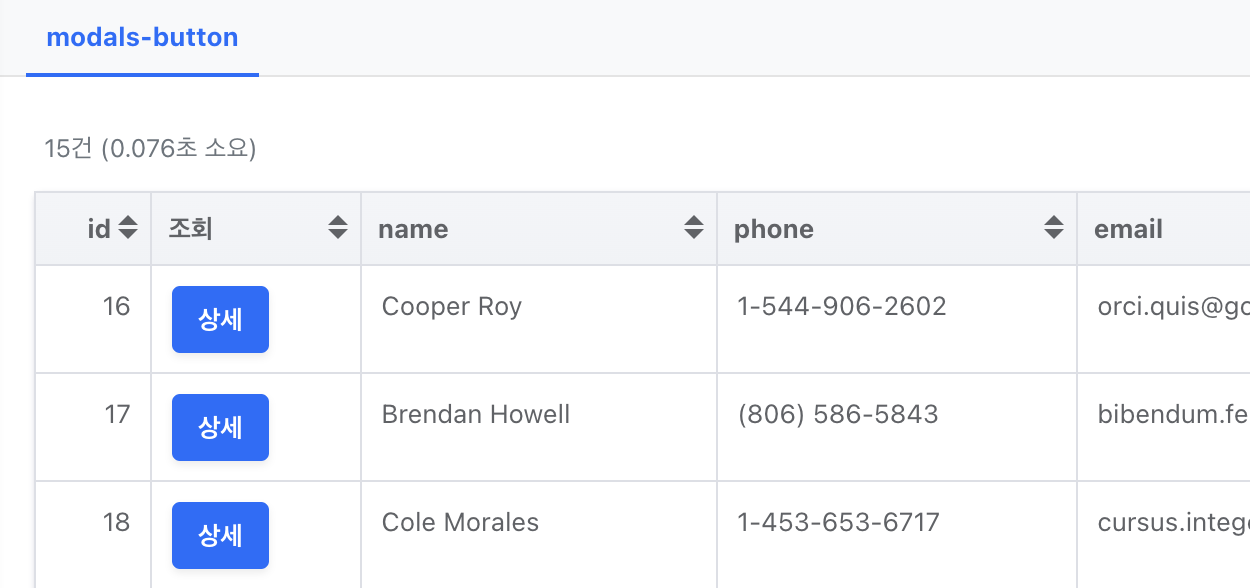The width and height of the screenshot is (1250, 588).
Task: Select the Brendan Howell name cell
Action: [539, 427]
